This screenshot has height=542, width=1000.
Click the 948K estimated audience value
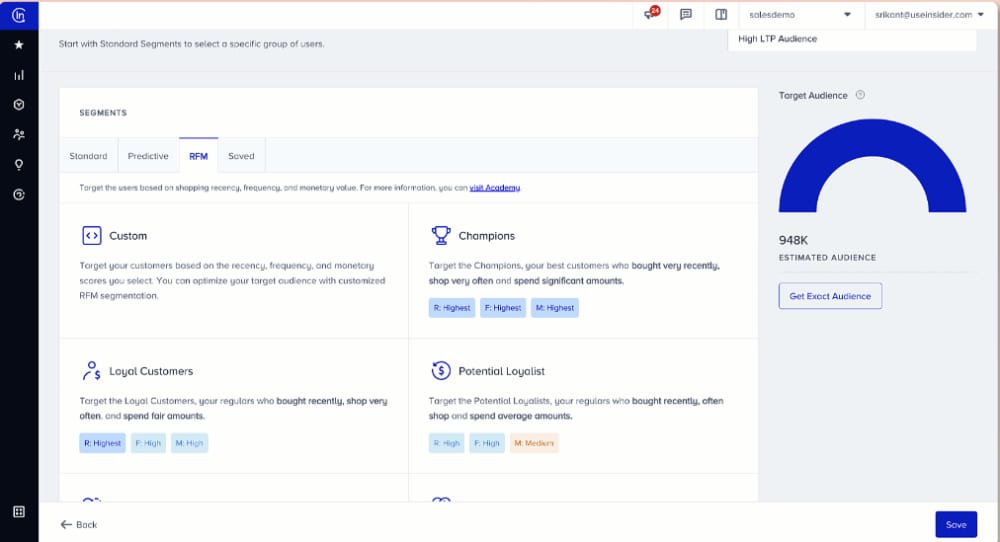click(793, 240)
